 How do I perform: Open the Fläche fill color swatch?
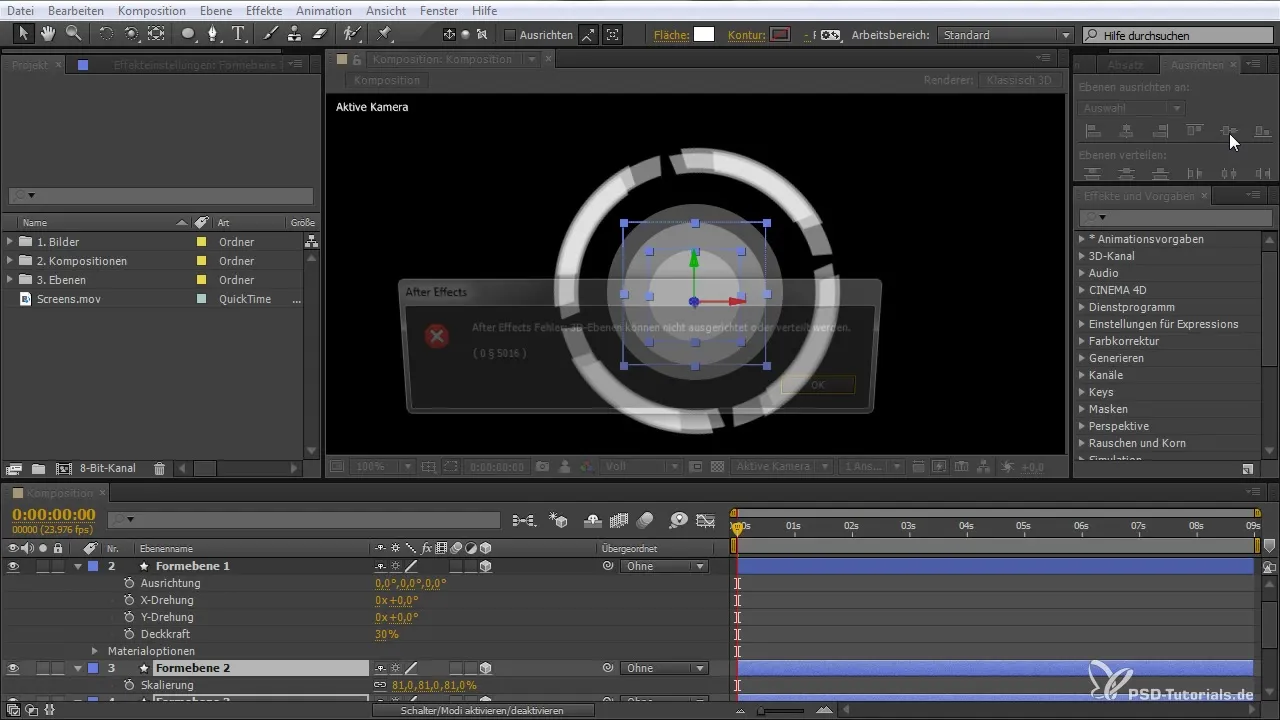[704, 34]
